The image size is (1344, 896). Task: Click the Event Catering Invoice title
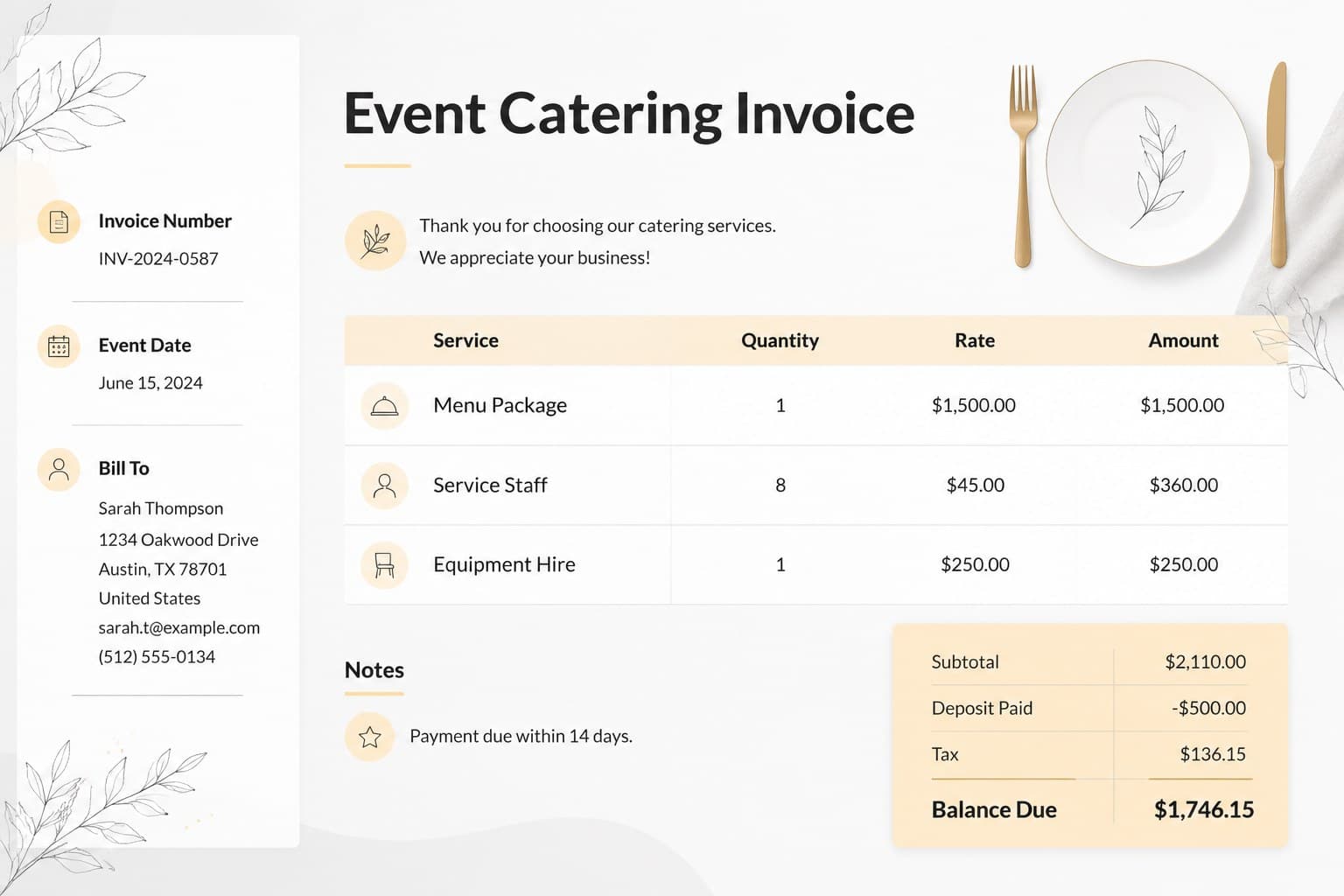click(629, 114)
